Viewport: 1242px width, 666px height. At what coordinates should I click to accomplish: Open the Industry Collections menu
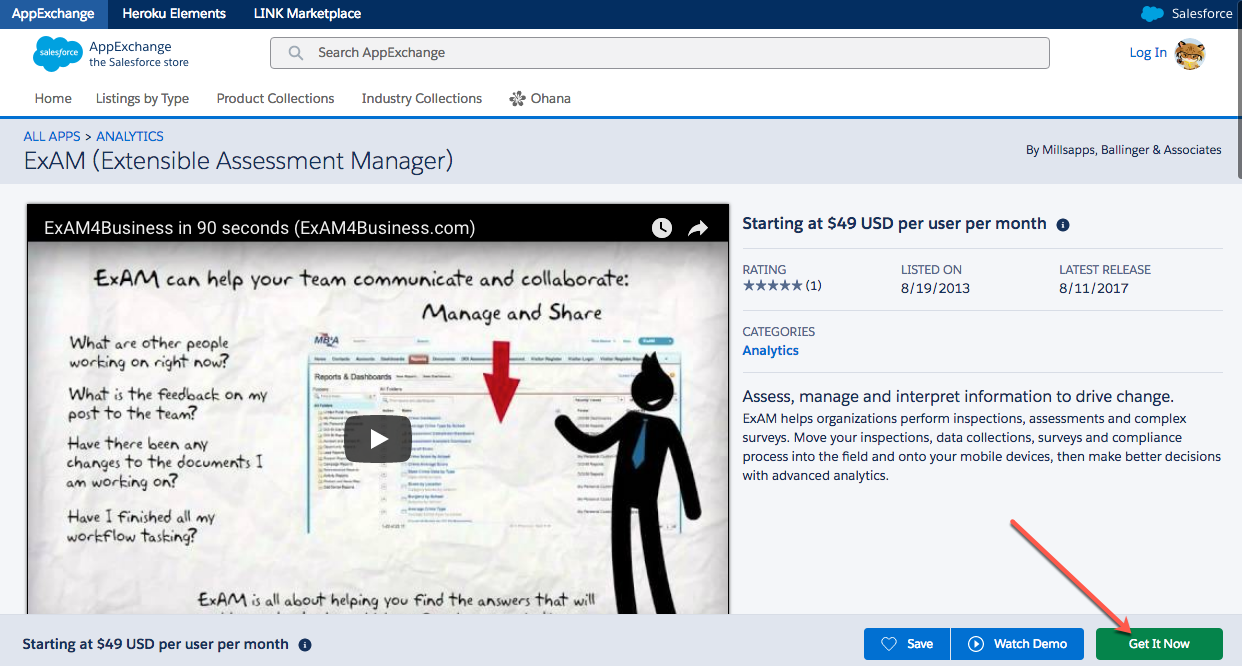tap(421, 98)
